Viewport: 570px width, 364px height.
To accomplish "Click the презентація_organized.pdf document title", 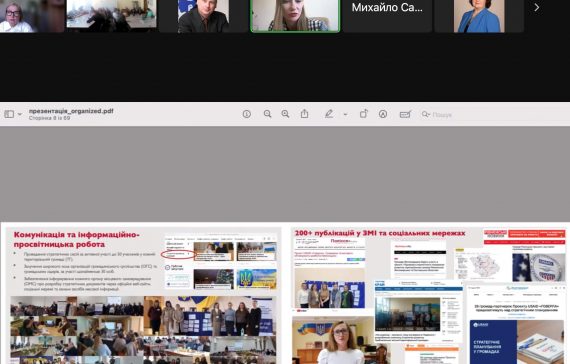I will pyautogui.click(x=71, y=111).
